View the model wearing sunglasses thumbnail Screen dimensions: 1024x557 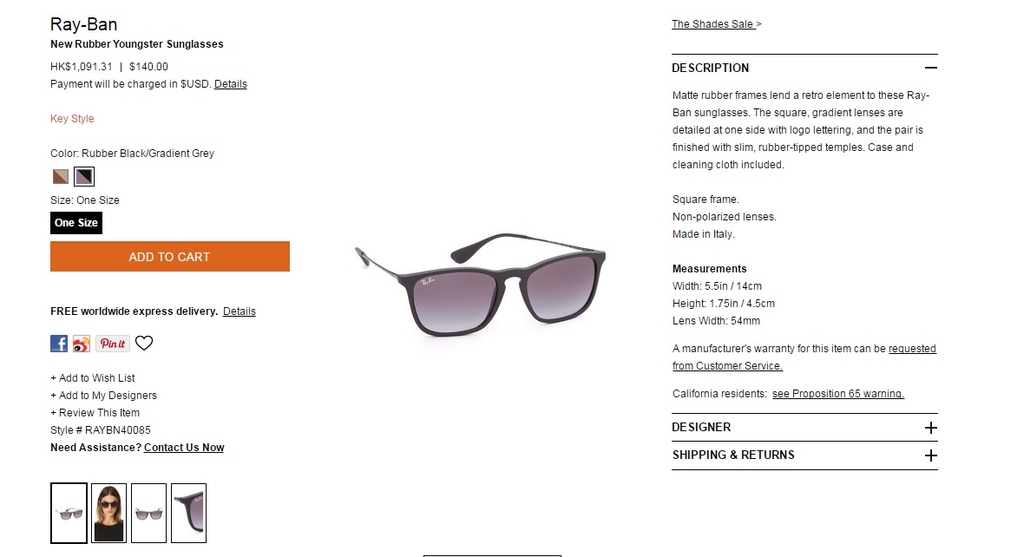pyautogui.click(x=109, y=513)
